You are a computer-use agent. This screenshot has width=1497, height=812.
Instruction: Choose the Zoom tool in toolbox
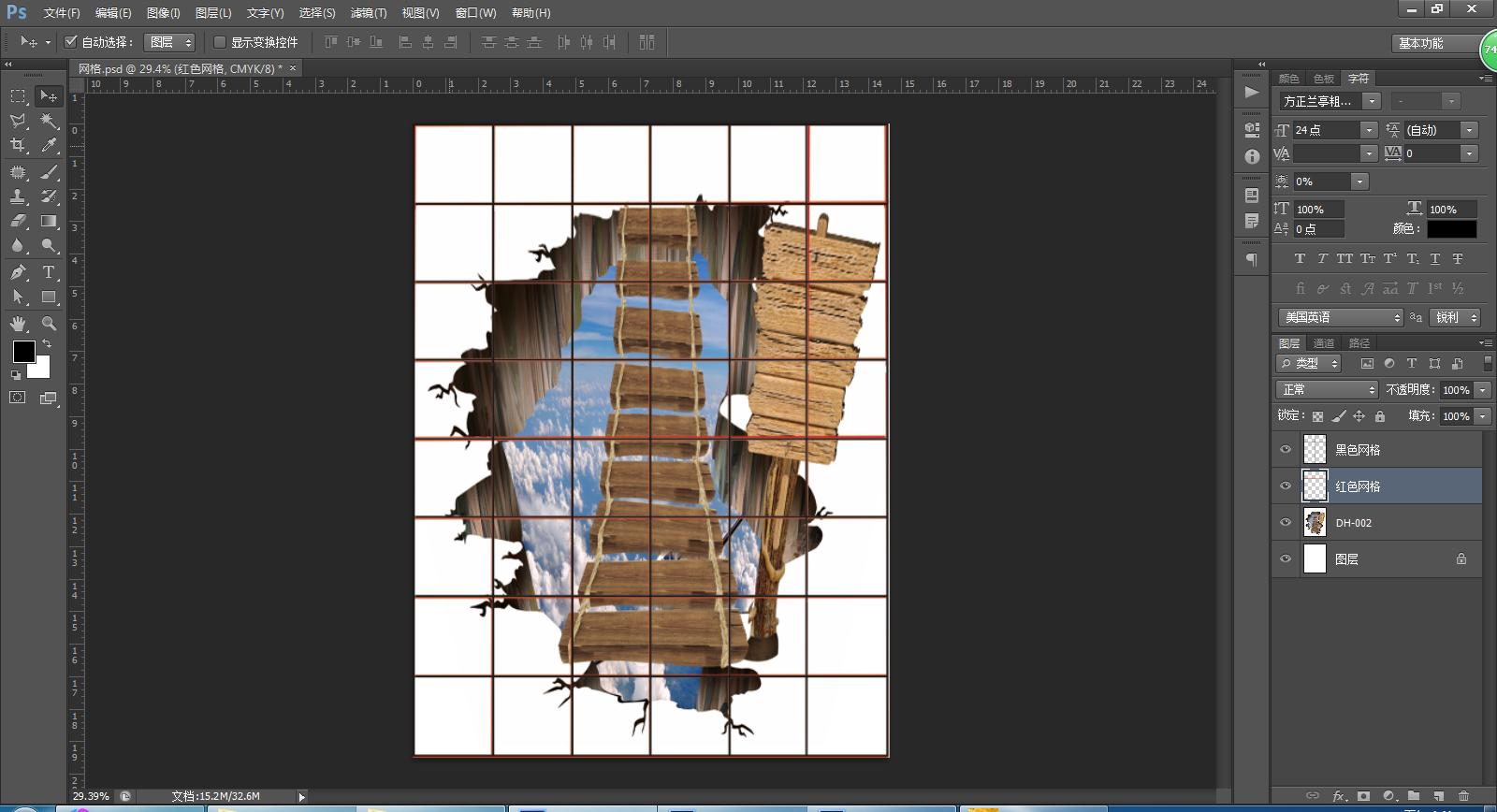click(49, 324)
